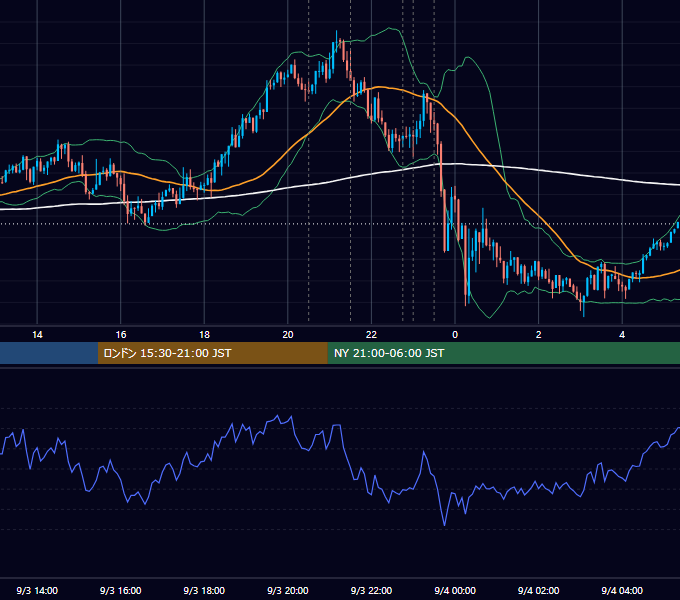Click the 22 hour label on the upper time axis
Image resolution: width=680 pixels, height=600 pixels.
click(371, 335)
